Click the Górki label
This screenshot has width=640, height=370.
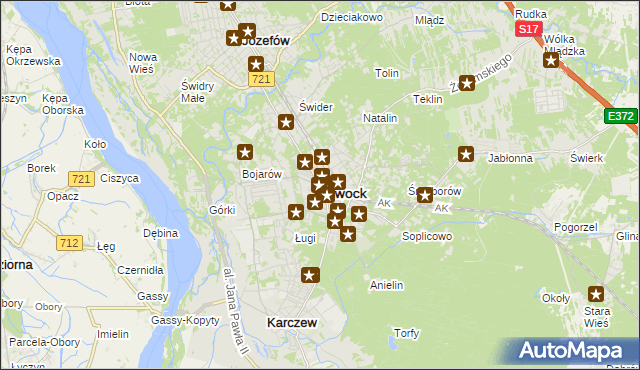(222, 210)
